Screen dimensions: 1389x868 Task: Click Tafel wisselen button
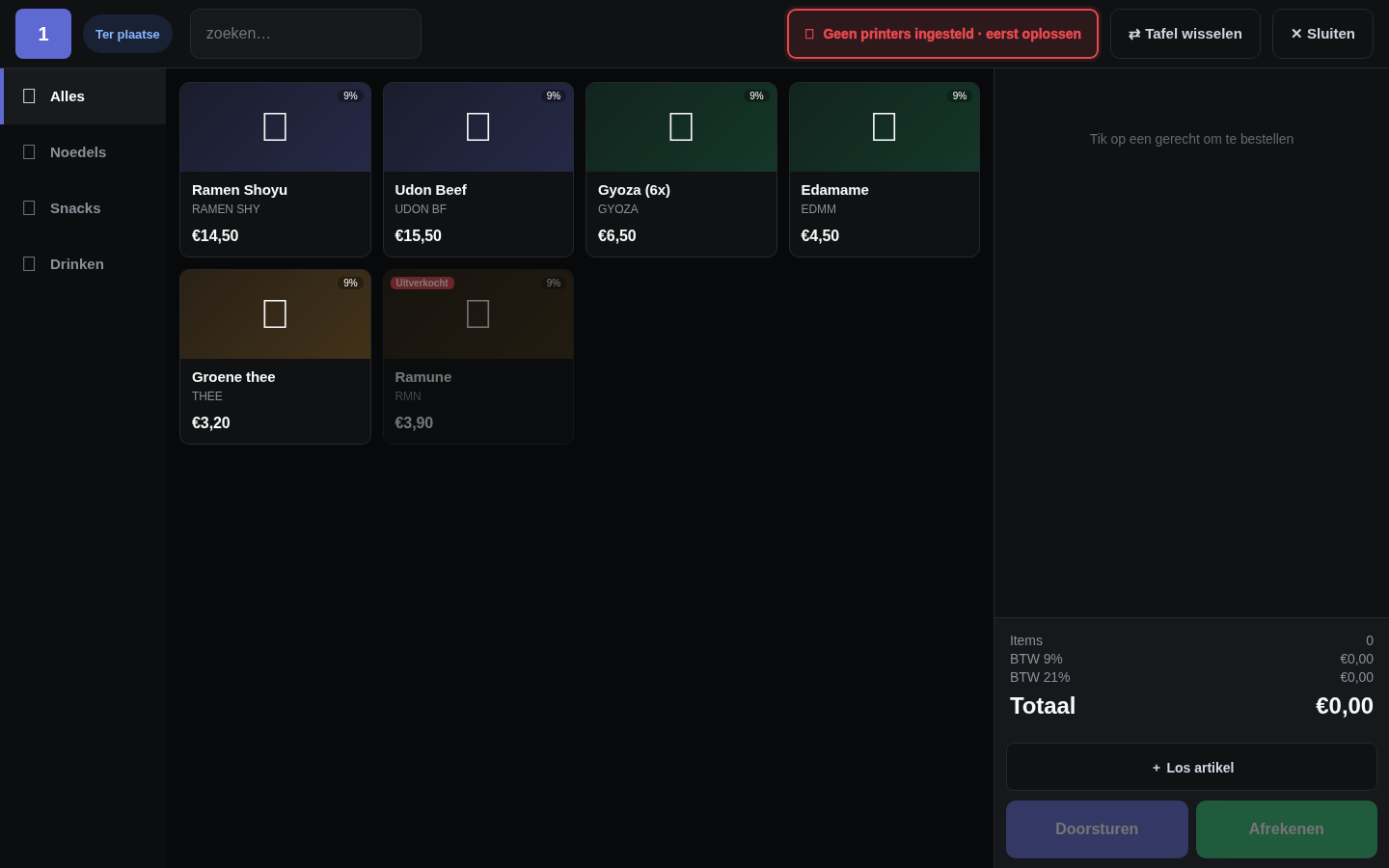[x=1185, y=34]
